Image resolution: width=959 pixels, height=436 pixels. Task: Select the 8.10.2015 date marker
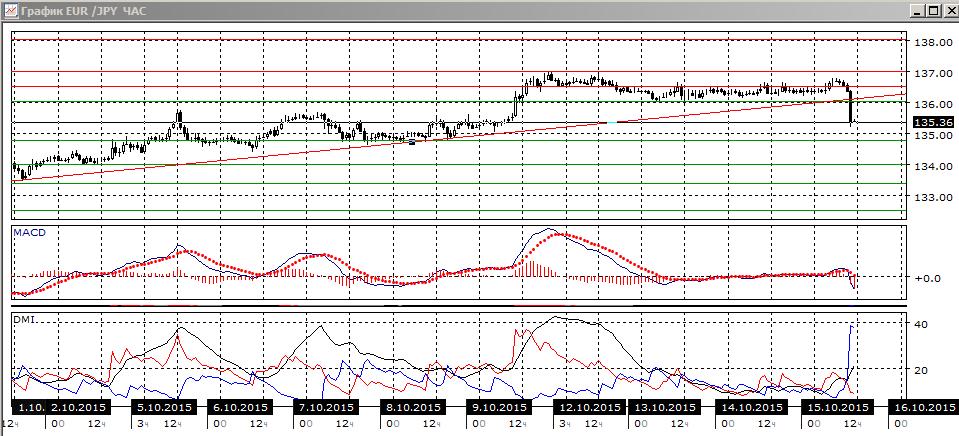pyautogui.click(x=411, y=407)
